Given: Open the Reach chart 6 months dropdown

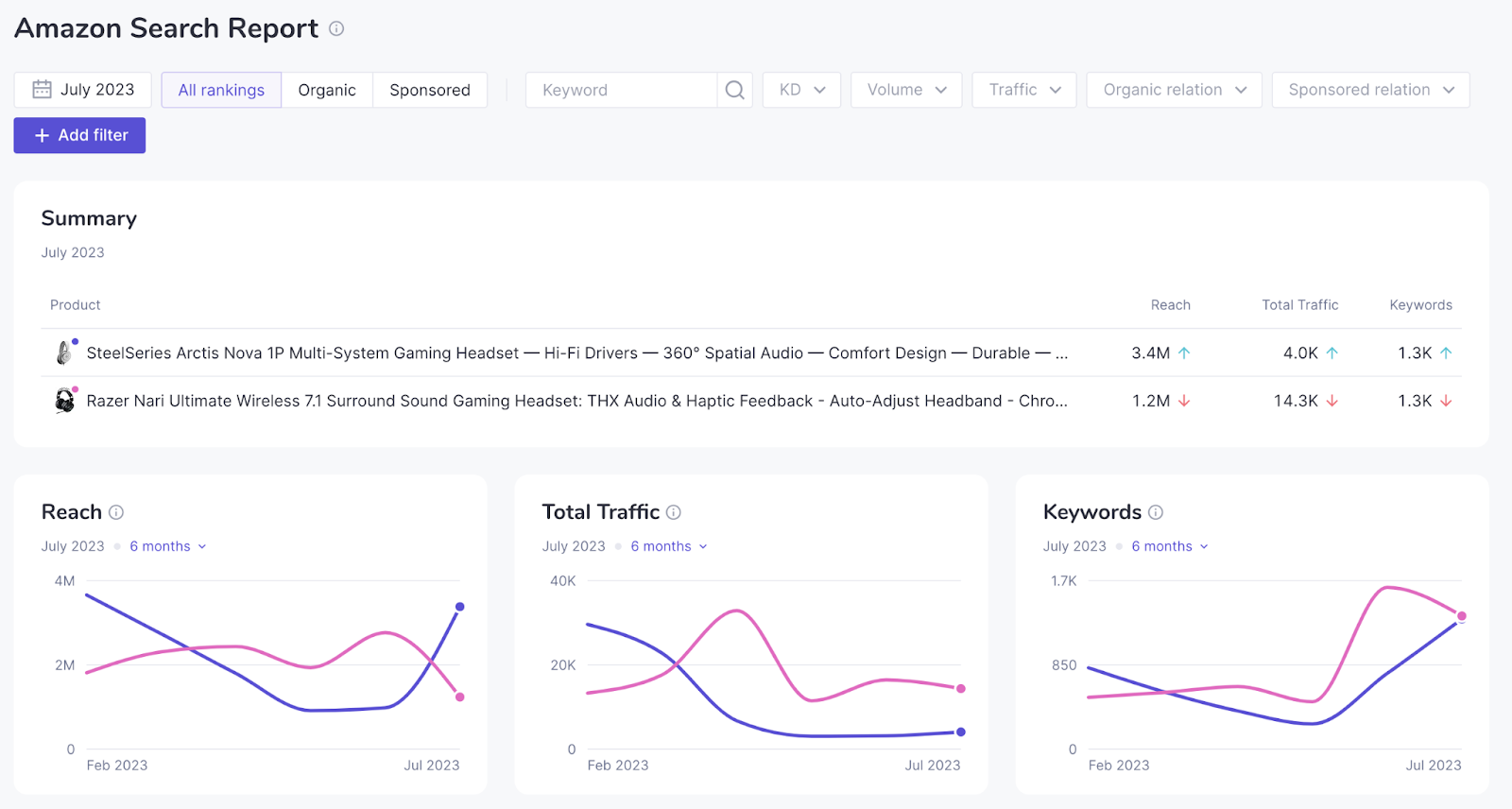Looking at the screenshot, I should 168,546.
